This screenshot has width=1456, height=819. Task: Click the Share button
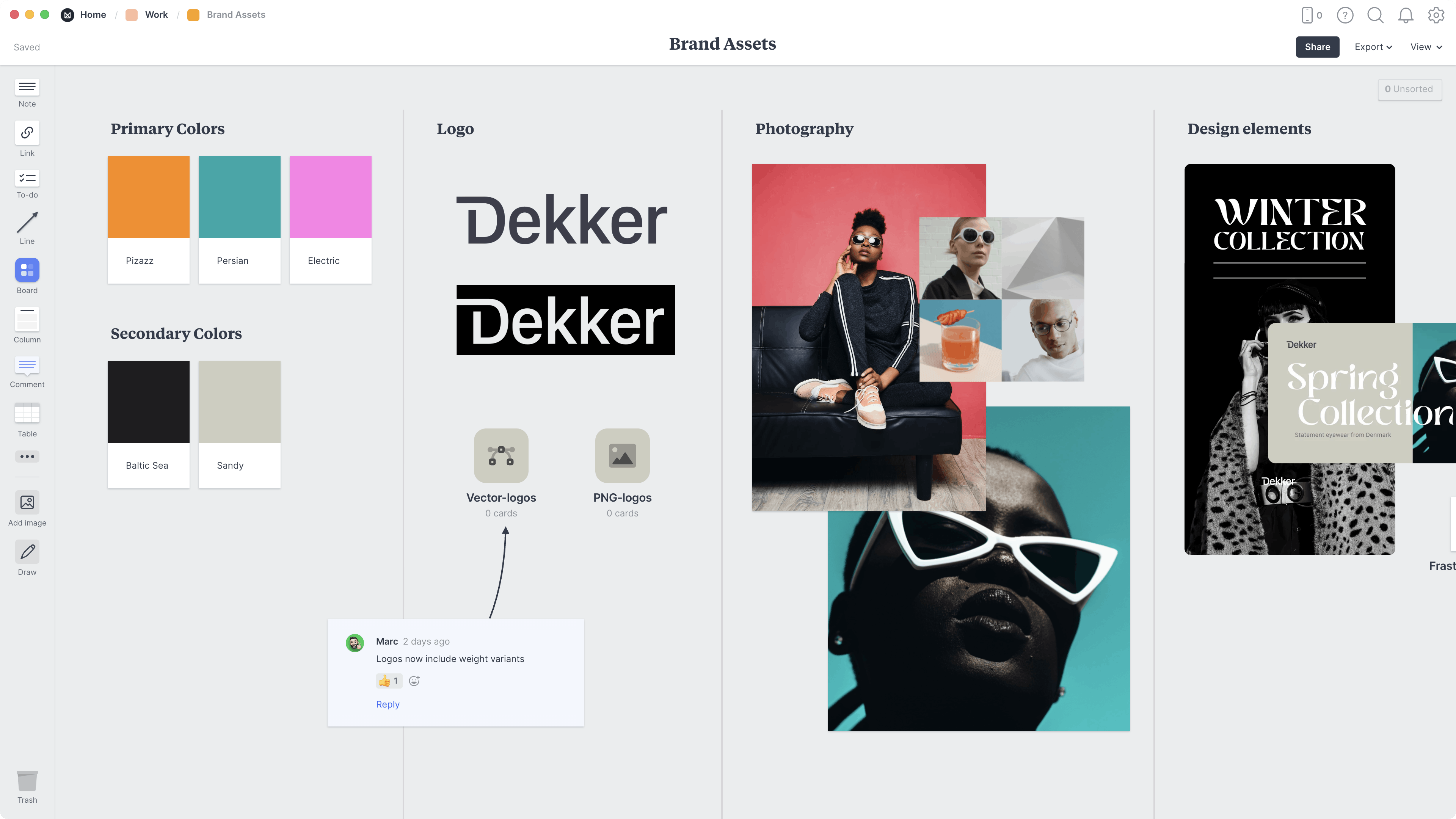coord(1317,46)
